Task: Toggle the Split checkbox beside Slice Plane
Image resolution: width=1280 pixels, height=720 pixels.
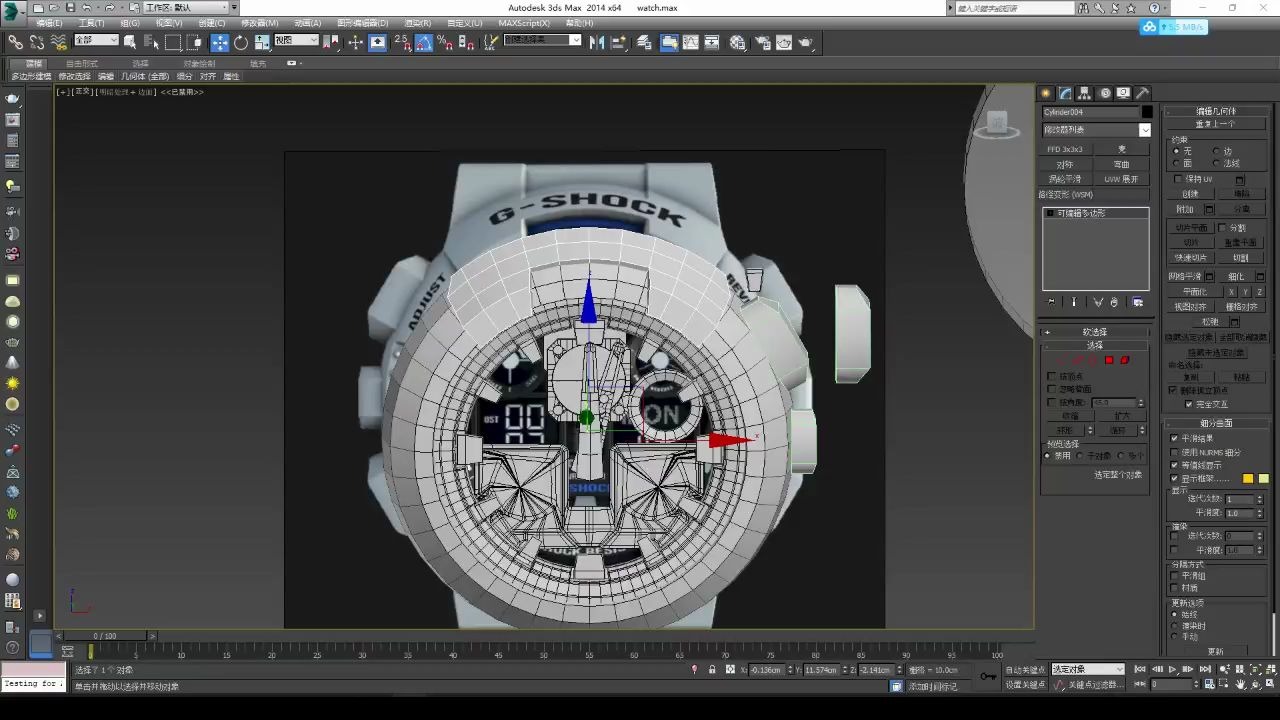Action: click(x=1223, y=228)
